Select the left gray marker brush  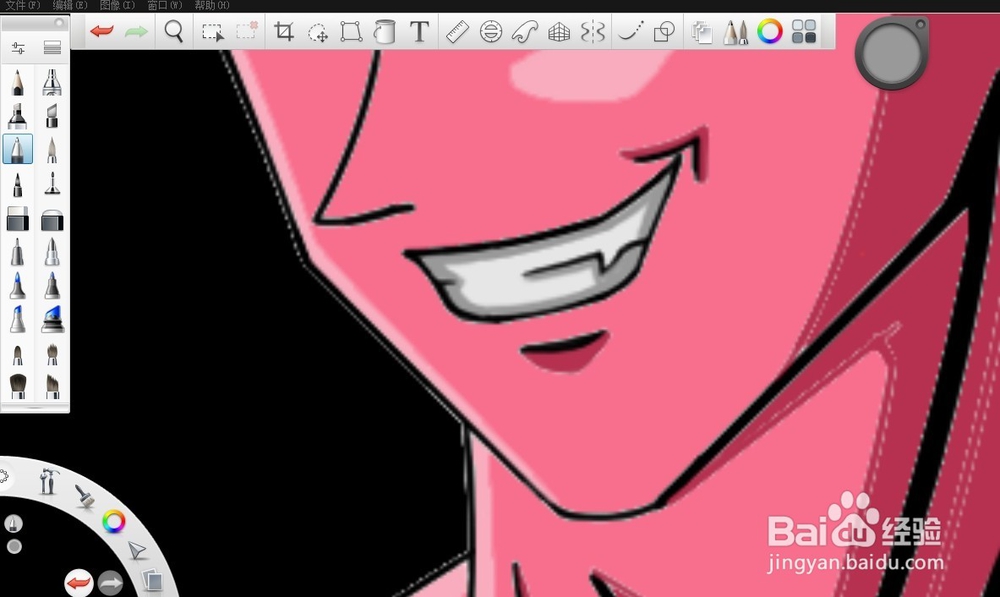click(17, 252)
